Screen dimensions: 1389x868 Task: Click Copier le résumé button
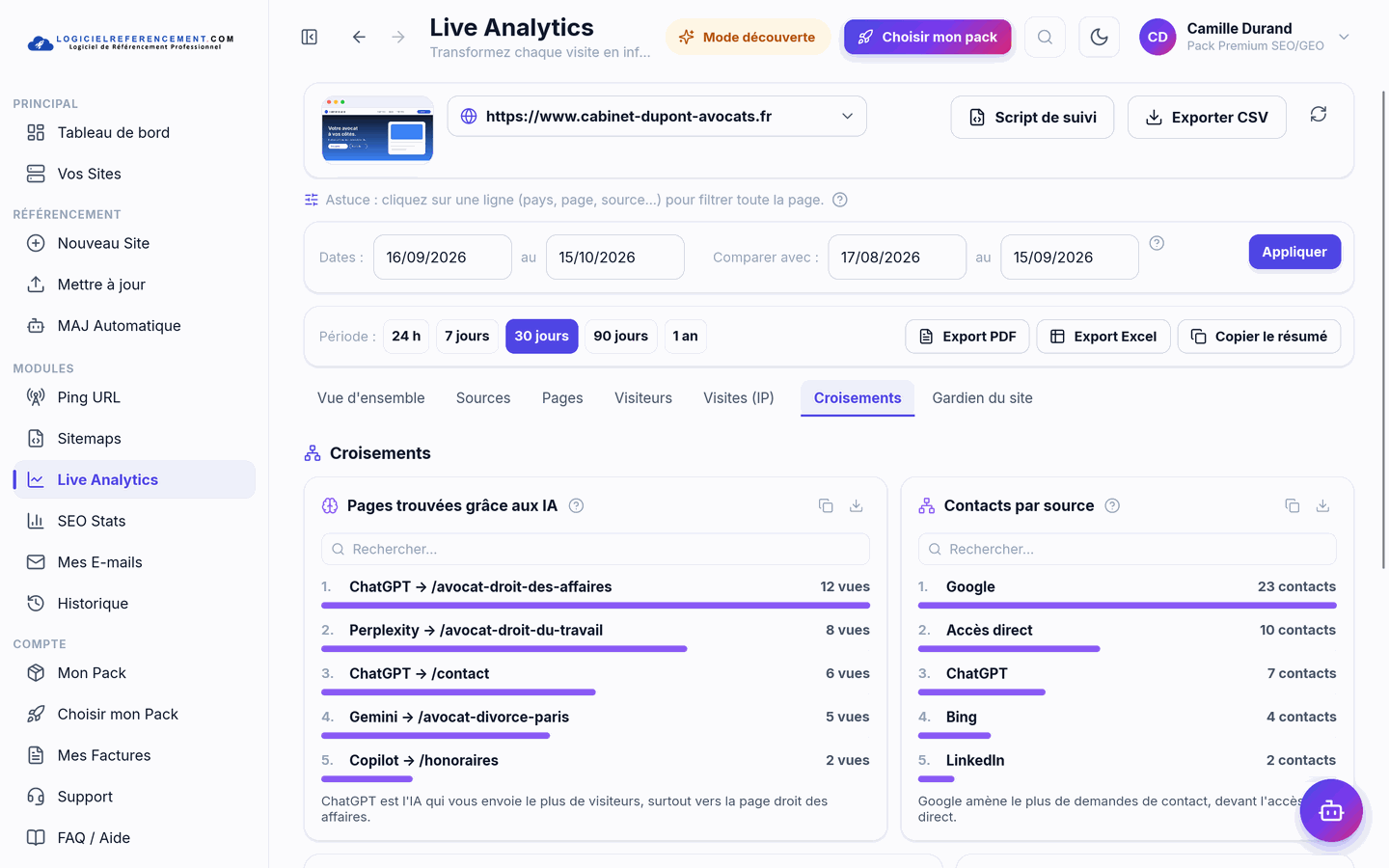point(1259,336)
